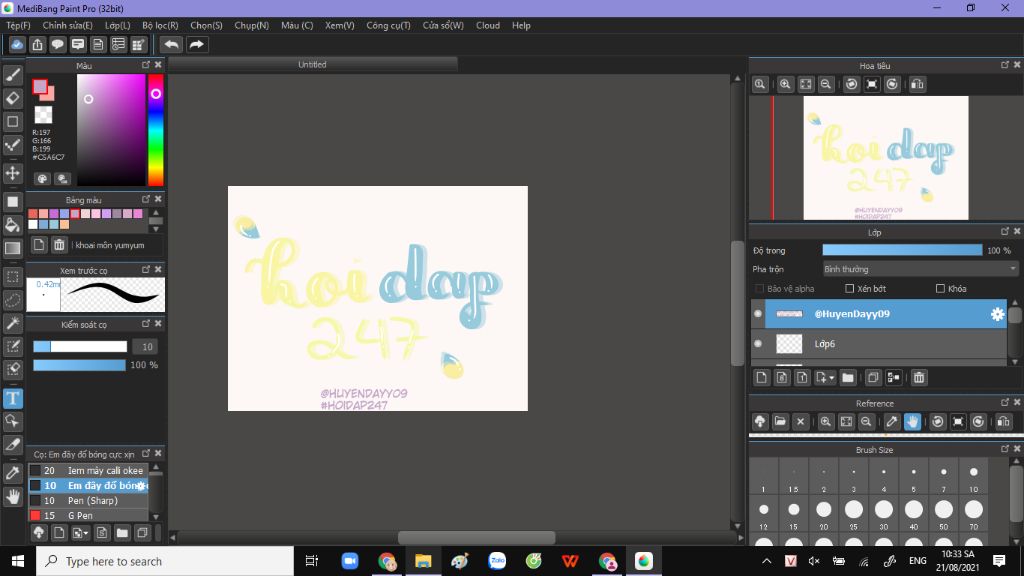Choose the Pen (Sharp) brush
Image resolution: width=1024 pixels, height=576 pixels.
pos(92,501)
